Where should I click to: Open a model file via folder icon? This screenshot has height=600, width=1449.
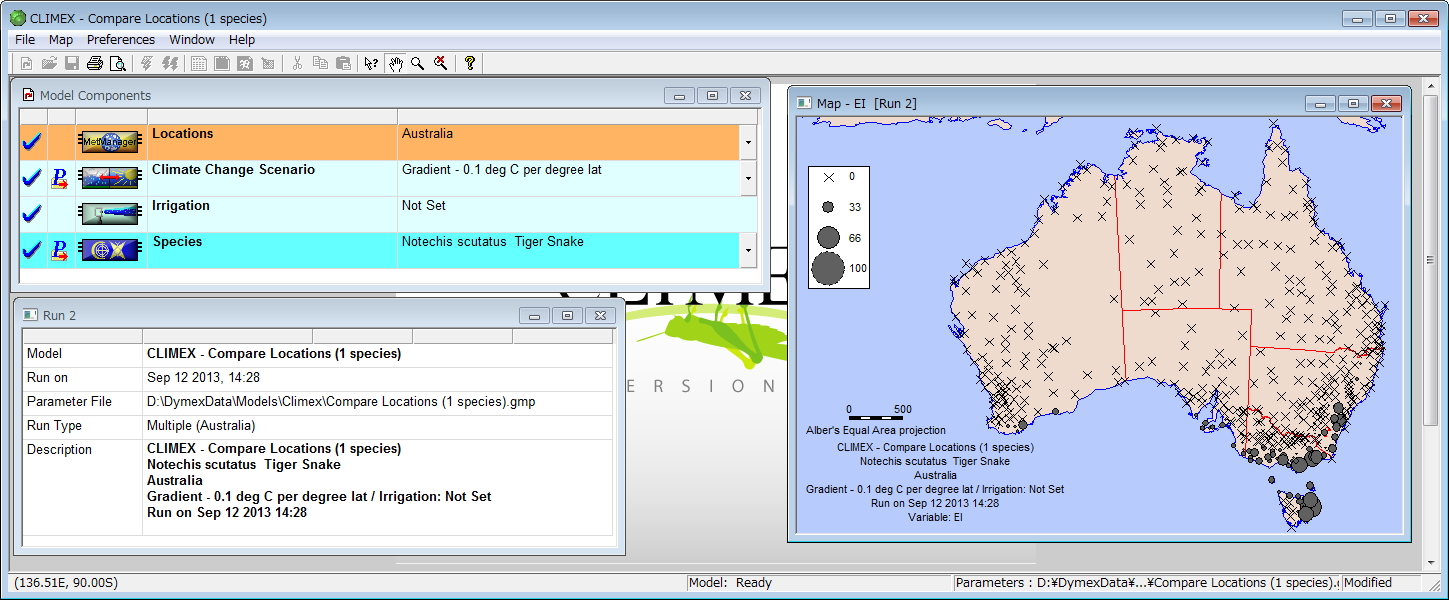click(x=49, y=63)
